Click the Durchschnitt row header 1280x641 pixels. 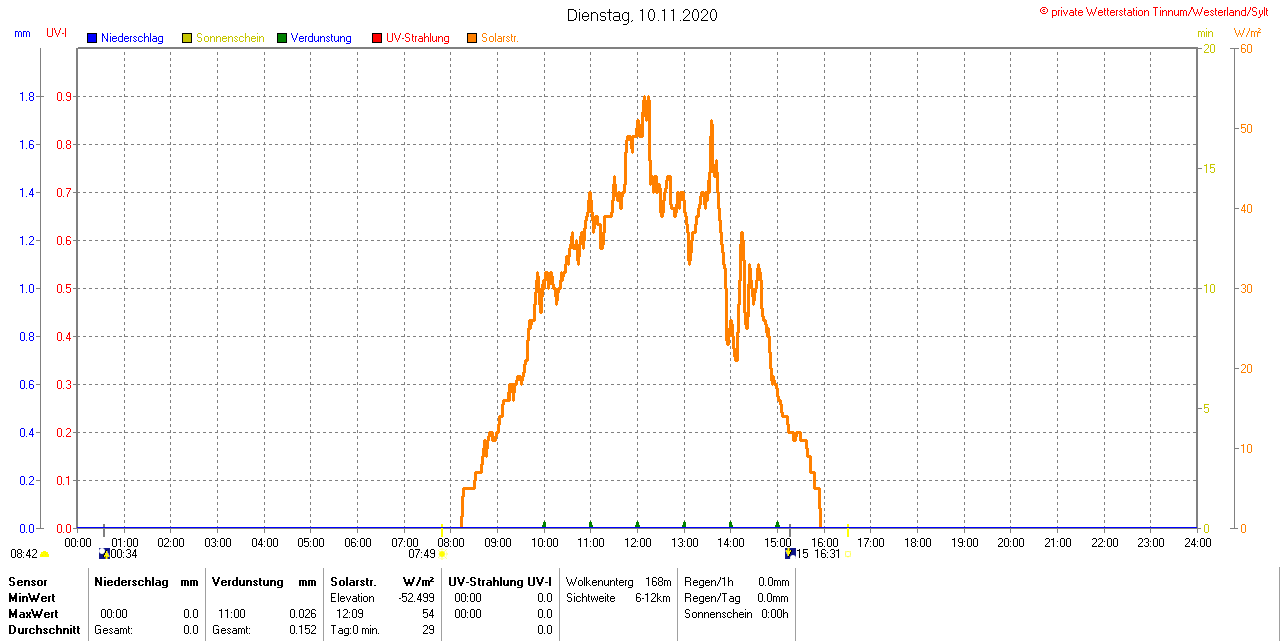click(x=43, y=630)
